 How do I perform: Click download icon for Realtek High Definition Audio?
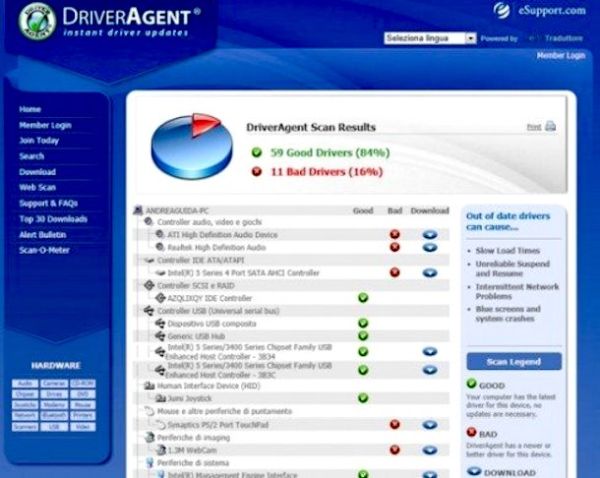coord(429,247)
